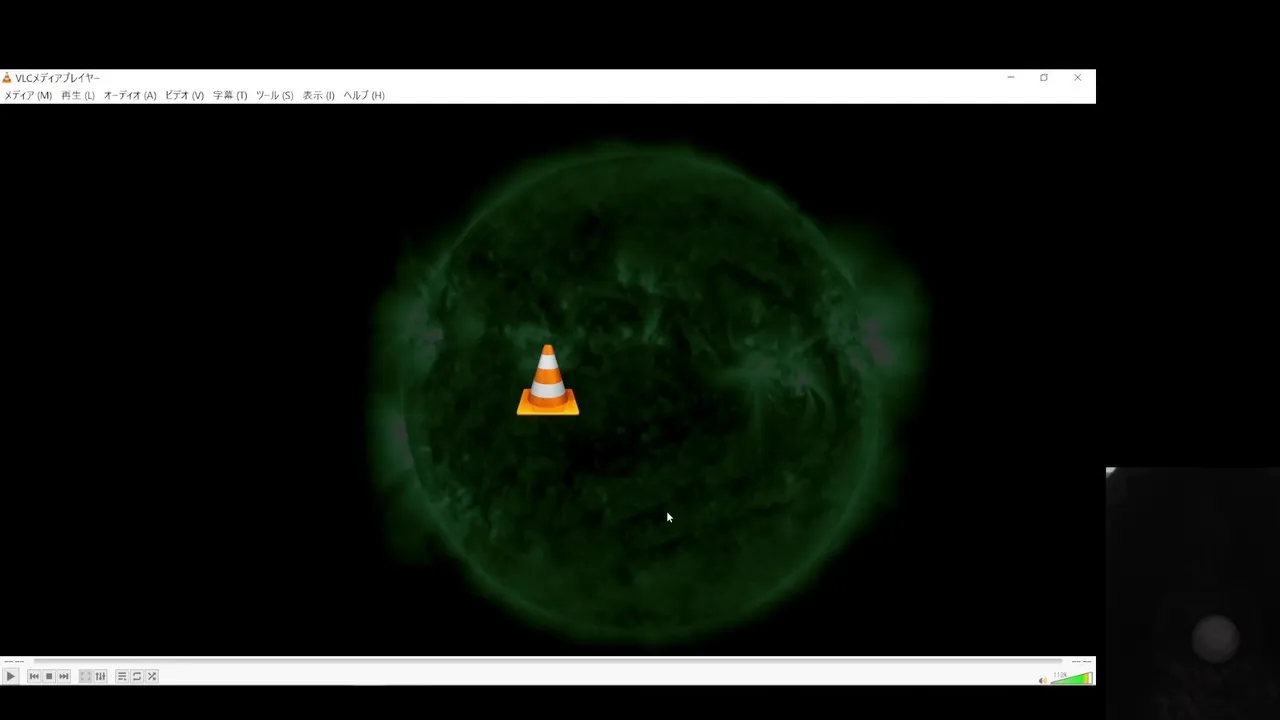
Task: Maximize the VLC window
Action: (x=1044, y=77)
